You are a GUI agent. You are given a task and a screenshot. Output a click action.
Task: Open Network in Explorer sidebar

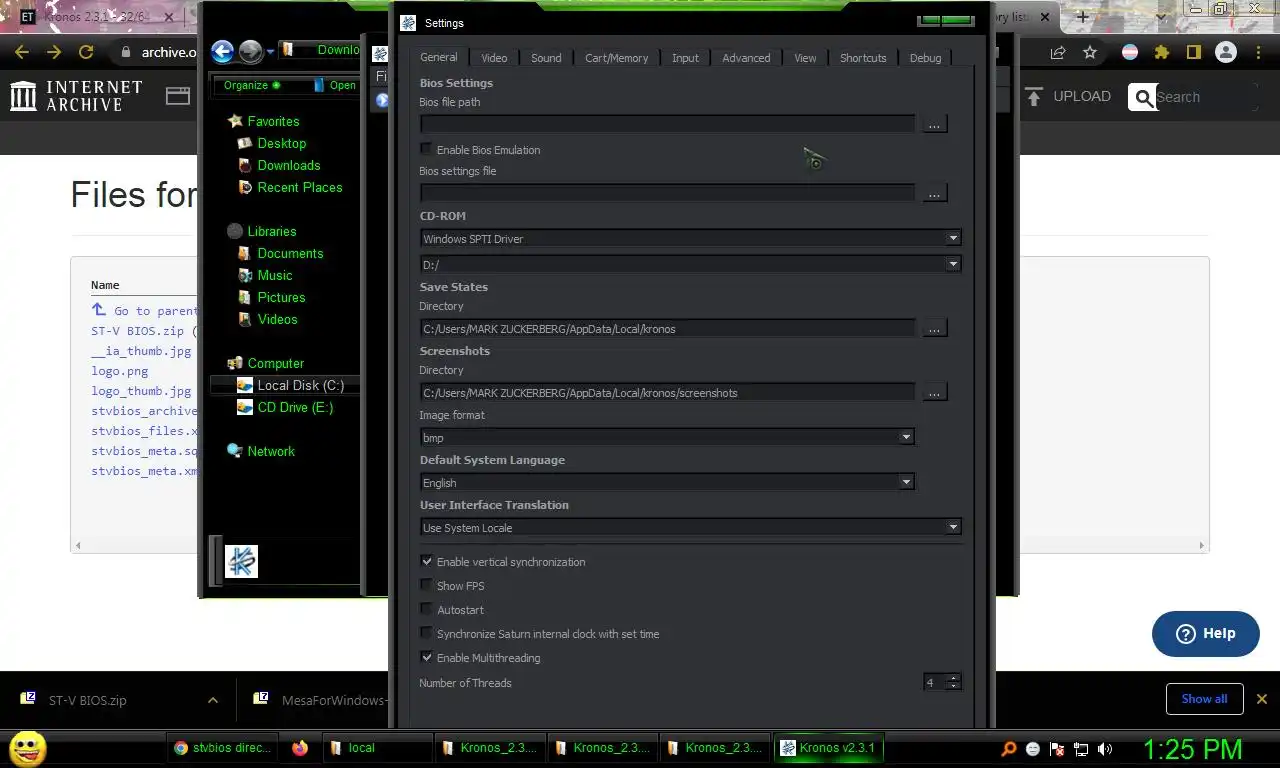tap(261, 451)
